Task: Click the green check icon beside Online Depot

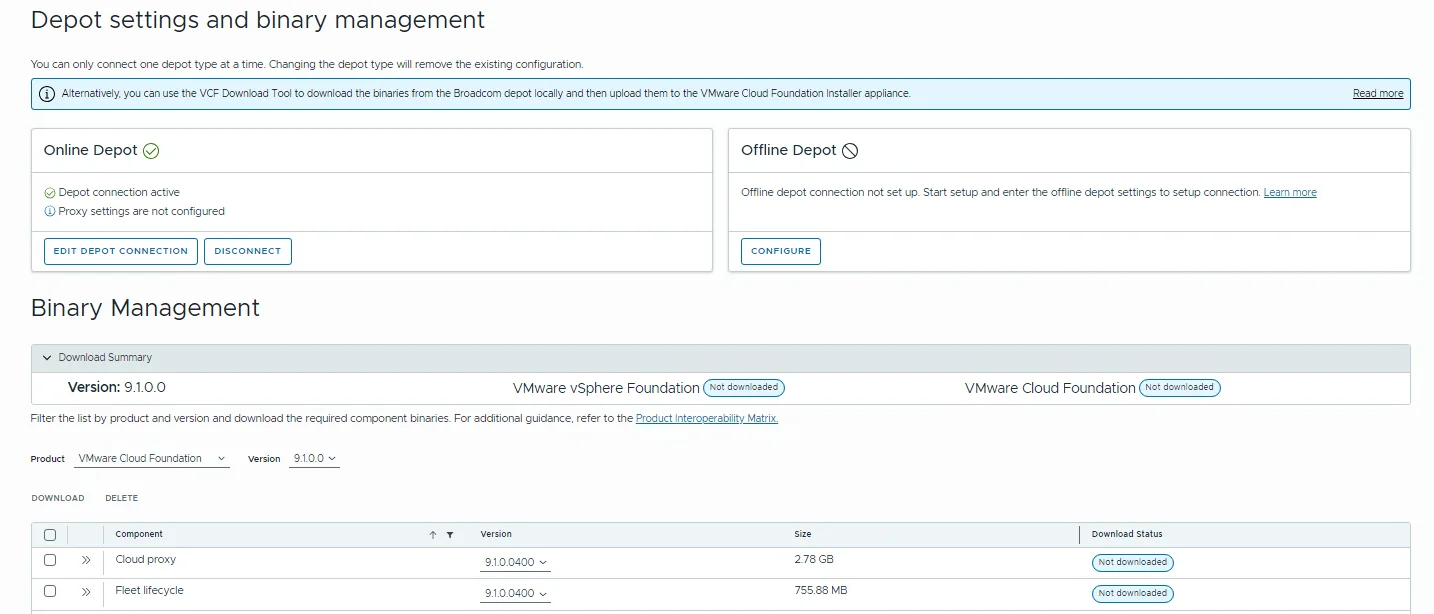Action: tap(151, 151)
